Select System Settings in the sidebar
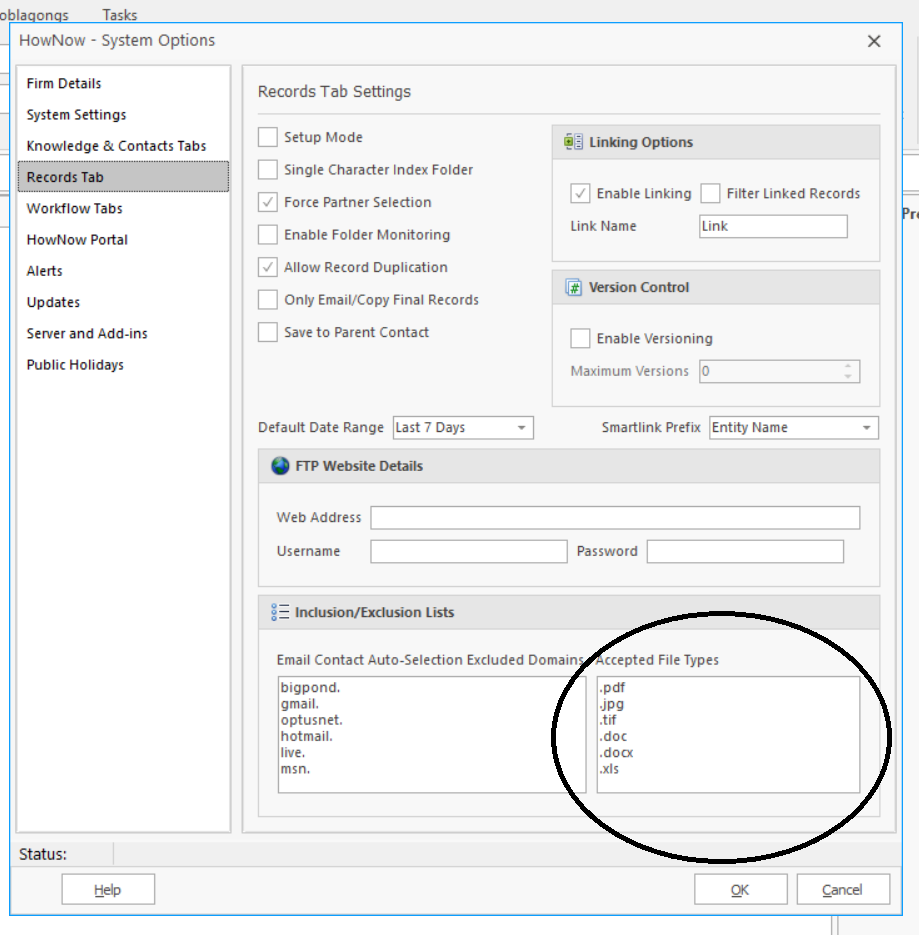This screenshot has height=935, width=919. (76, 114)
